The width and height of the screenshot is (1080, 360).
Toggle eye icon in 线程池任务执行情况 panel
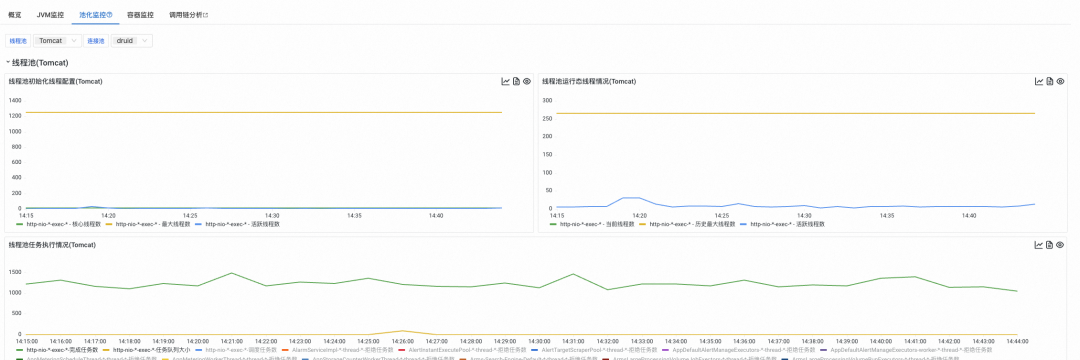tap(1061, 245)
